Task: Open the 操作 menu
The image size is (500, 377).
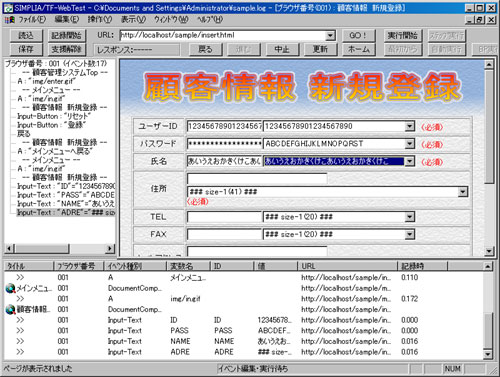Action: pos(100,20)
